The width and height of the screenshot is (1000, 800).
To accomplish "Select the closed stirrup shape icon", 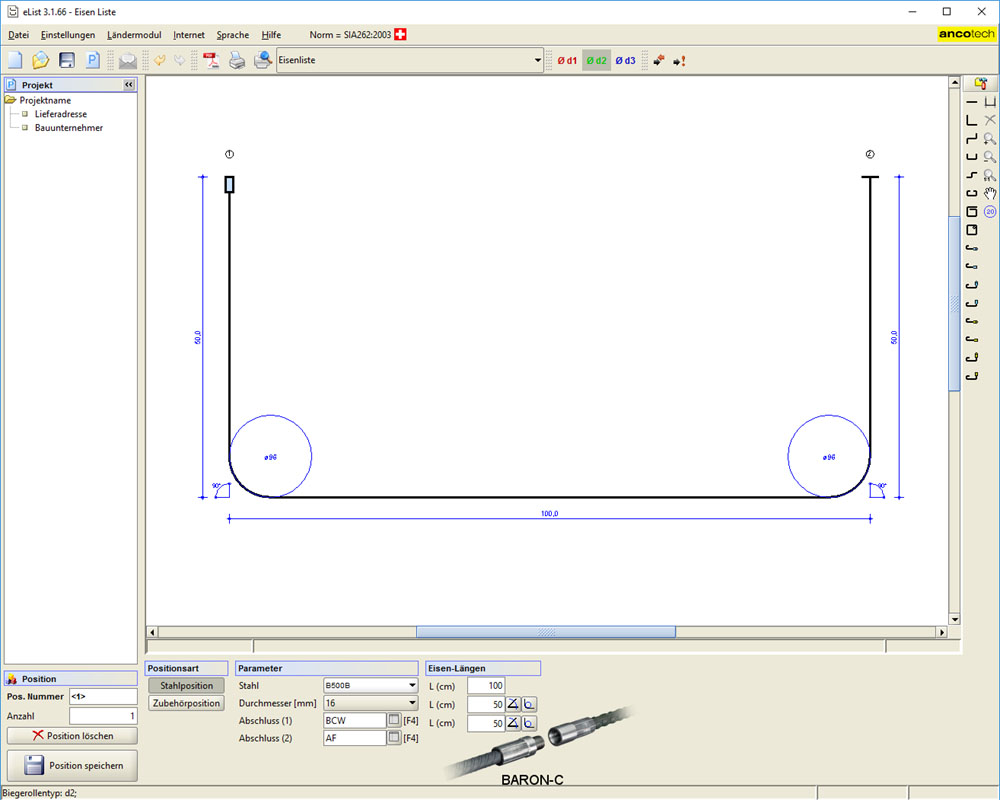I will (971, 212).
